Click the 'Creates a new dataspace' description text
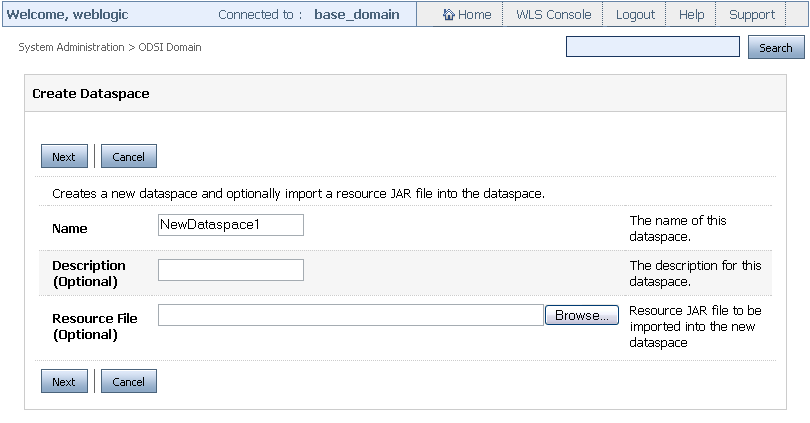The height and width of the screenshot is (423, 810). [298, 194]
